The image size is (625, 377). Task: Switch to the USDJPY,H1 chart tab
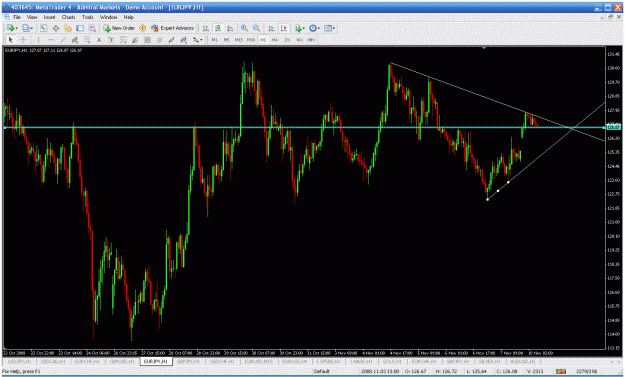(19, 361)
